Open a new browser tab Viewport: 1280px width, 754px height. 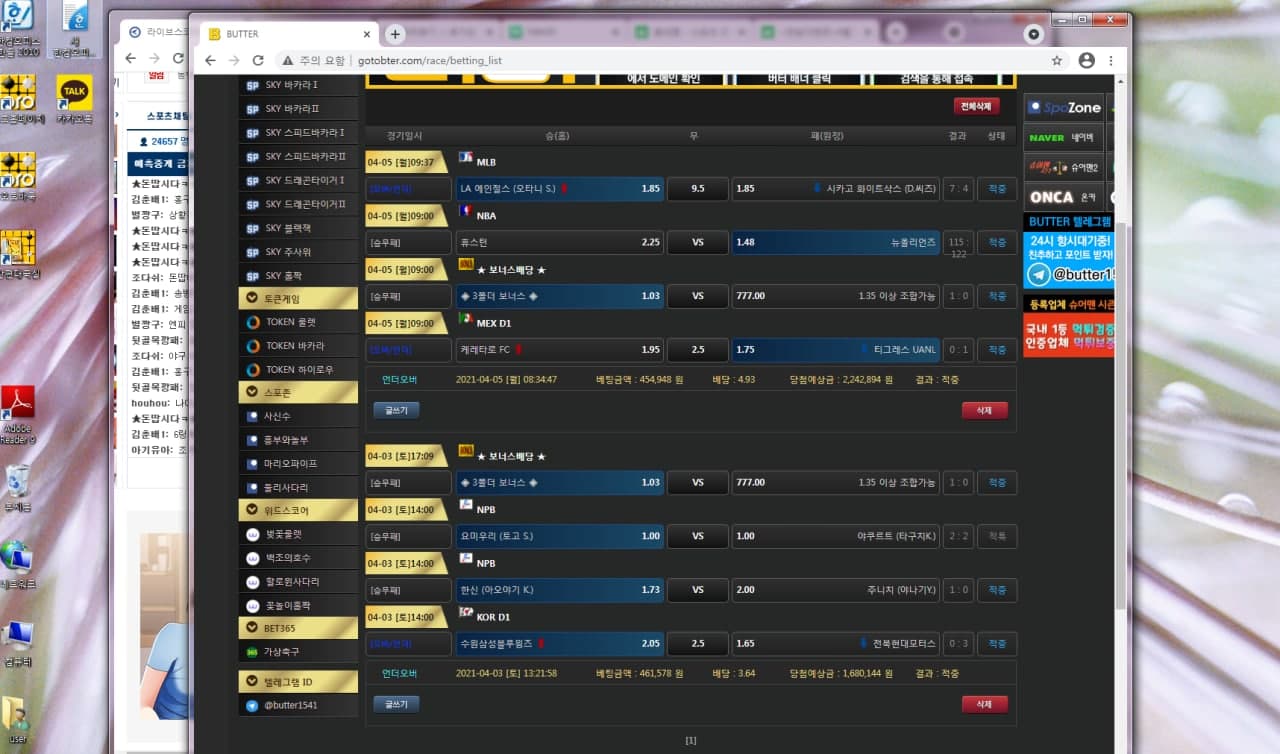[x=395, y=34]
